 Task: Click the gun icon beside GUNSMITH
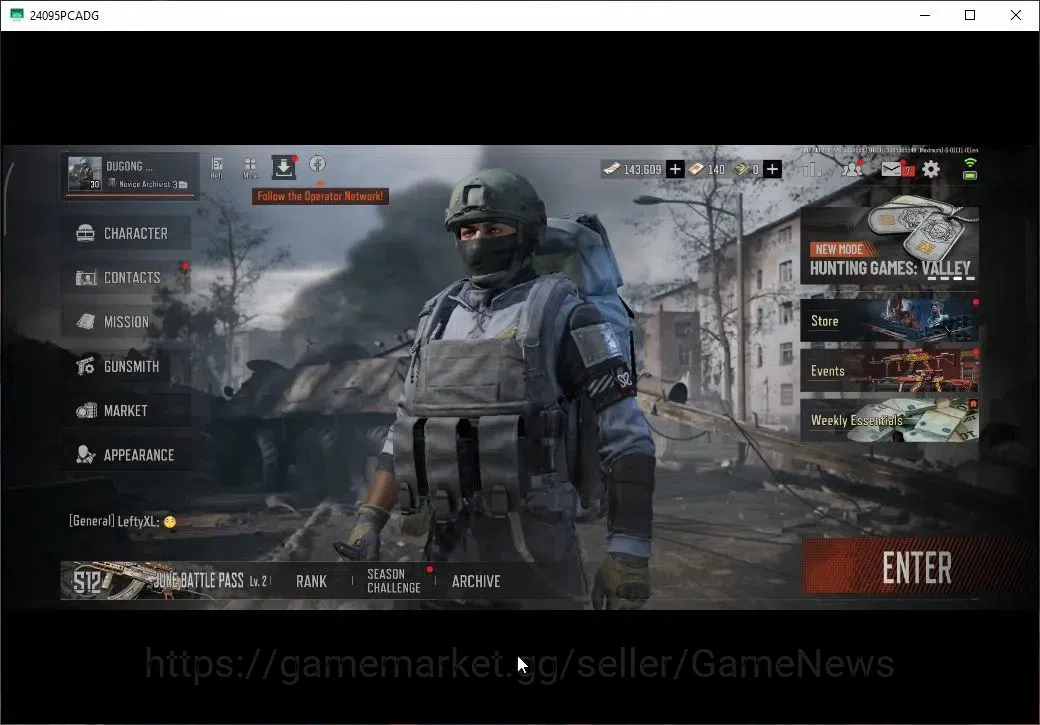coord(85,366)
